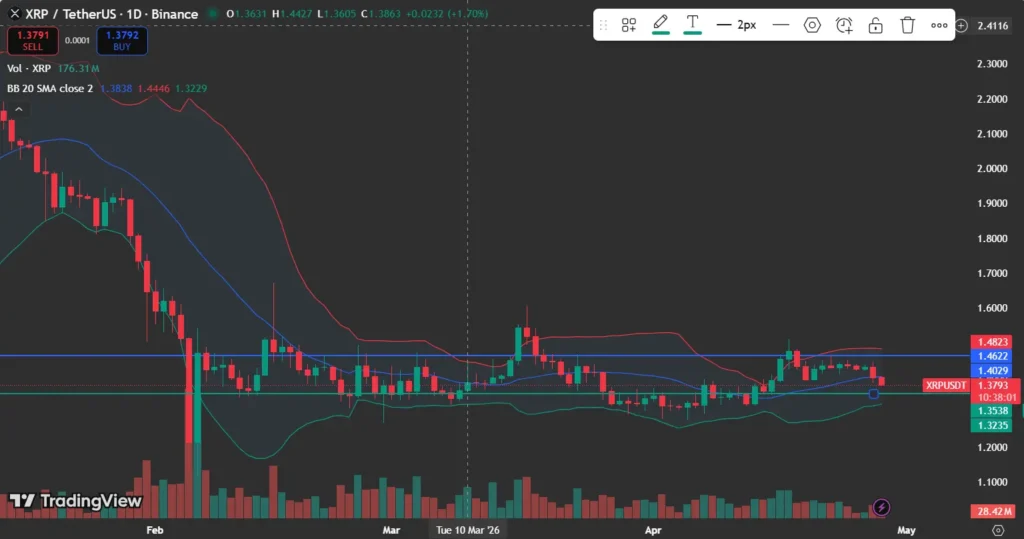Screen dimensions: 1024x539
Task: Open the templates icon in drawing toolbar
Action: [x=628, y=25]
